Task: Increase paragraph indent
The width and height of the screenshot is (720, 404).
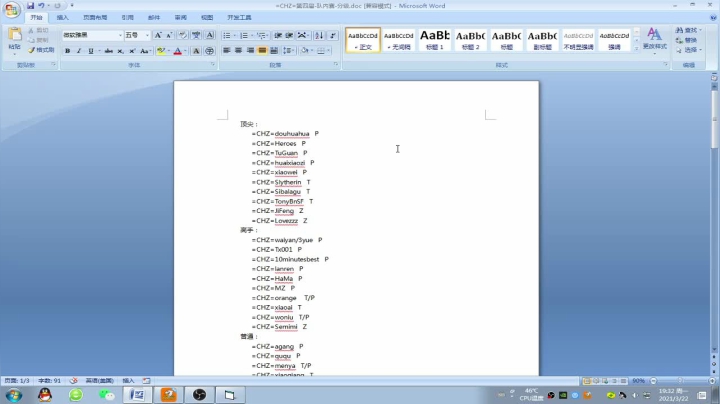Action: tap(289, 35)
